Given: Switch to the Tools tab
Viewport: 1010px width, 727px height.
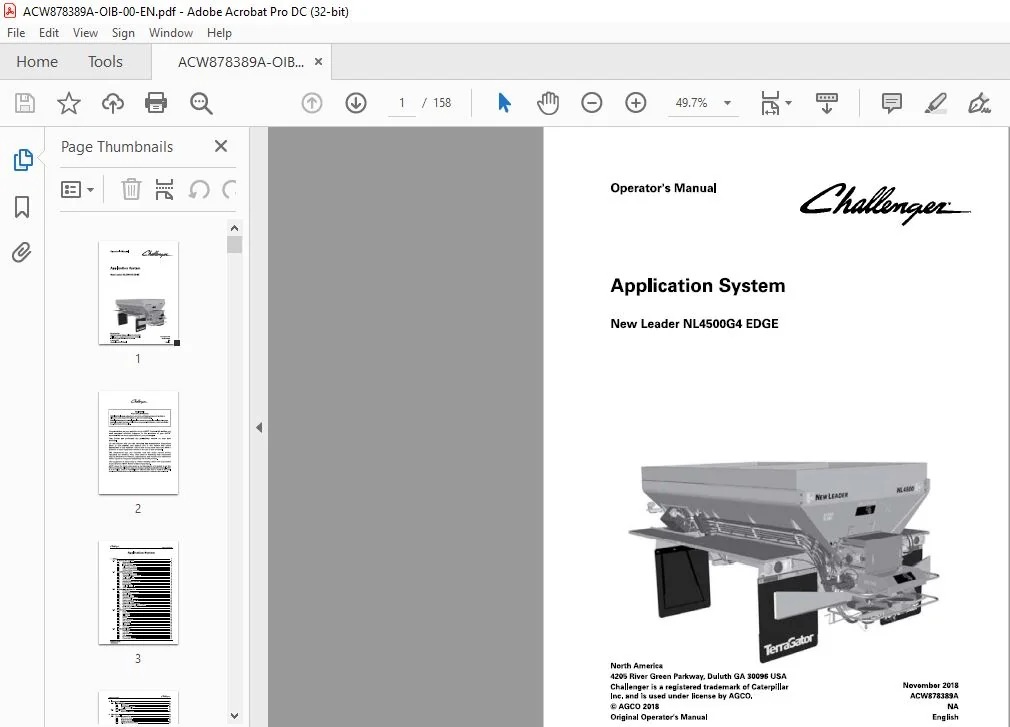Looking at the screenshot, I should (x=105, y=62).
